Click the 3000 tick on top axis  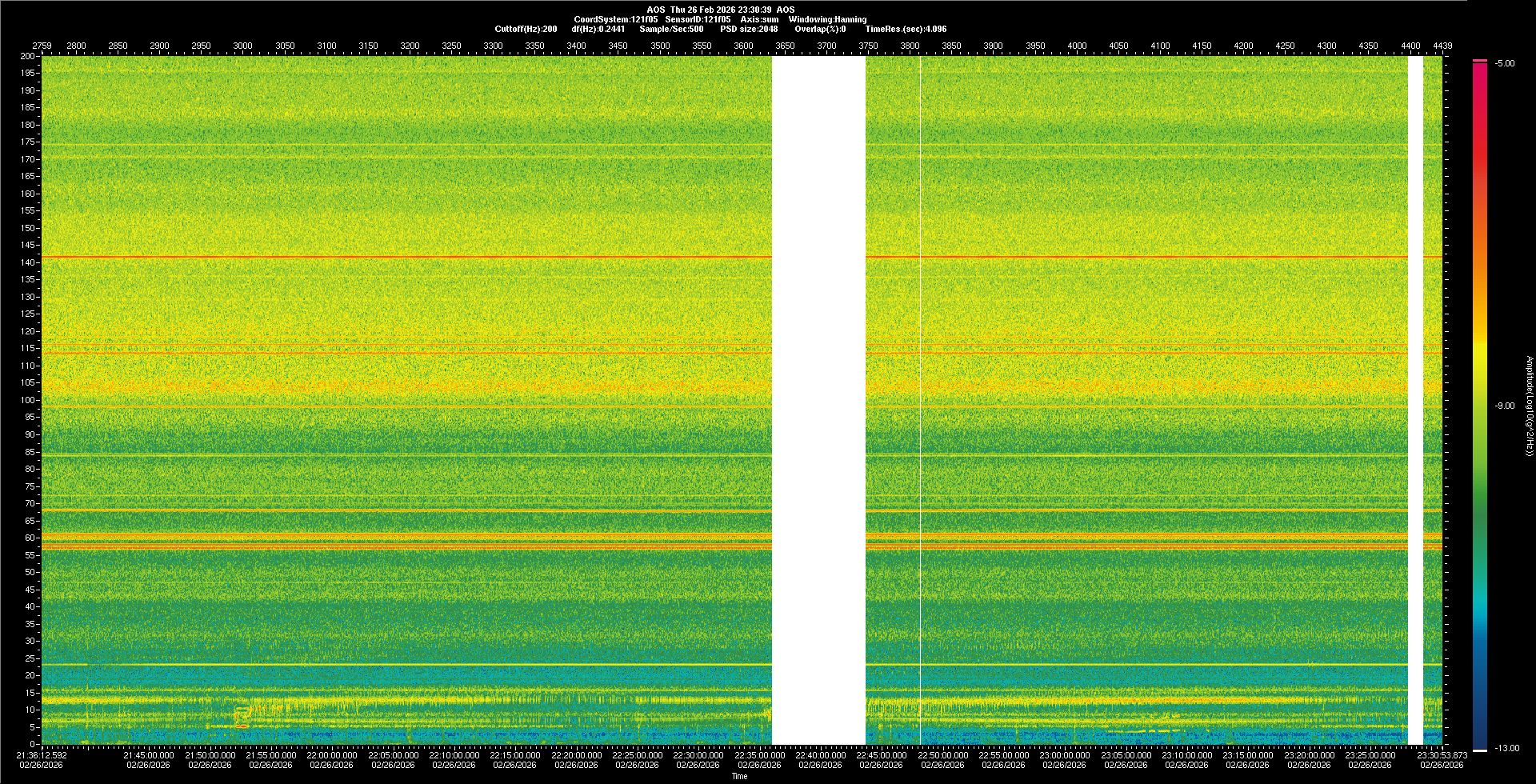pyautogui.click(x=242, y=46)
